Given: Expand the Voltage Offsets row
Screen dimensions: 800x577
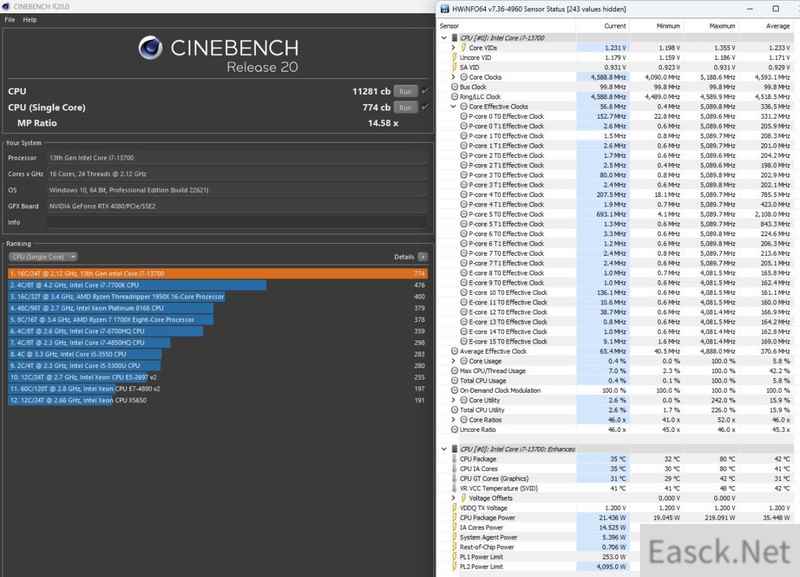Looking at the screenshot, I should pyautogui.click(x=453, y=498).
